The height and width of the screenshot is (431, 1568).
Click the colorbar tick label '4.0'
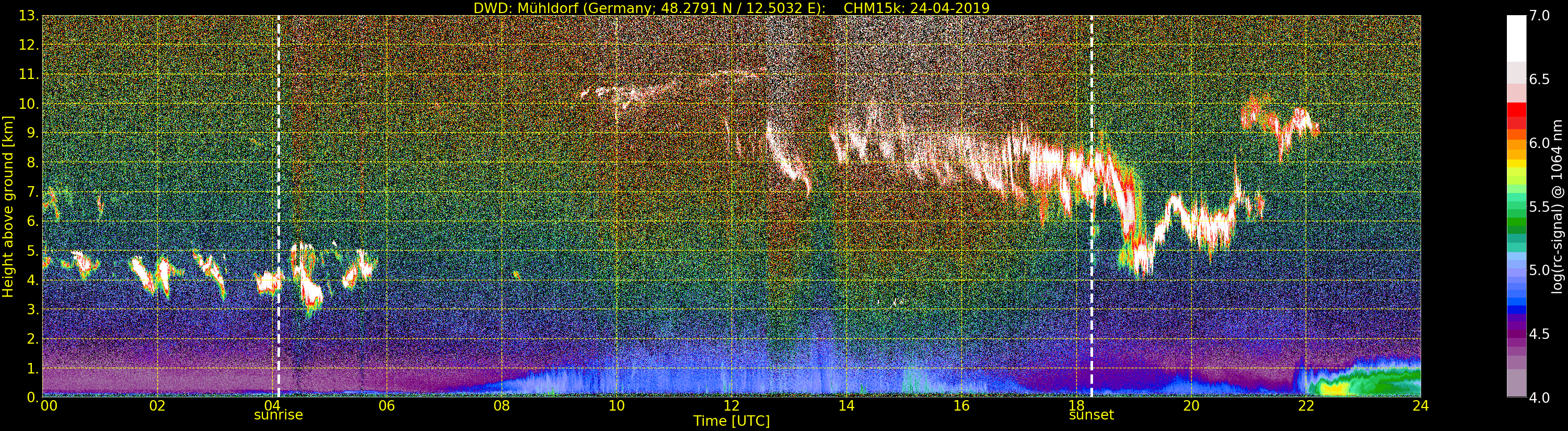pyautogui.click(x=1539, y=398)
